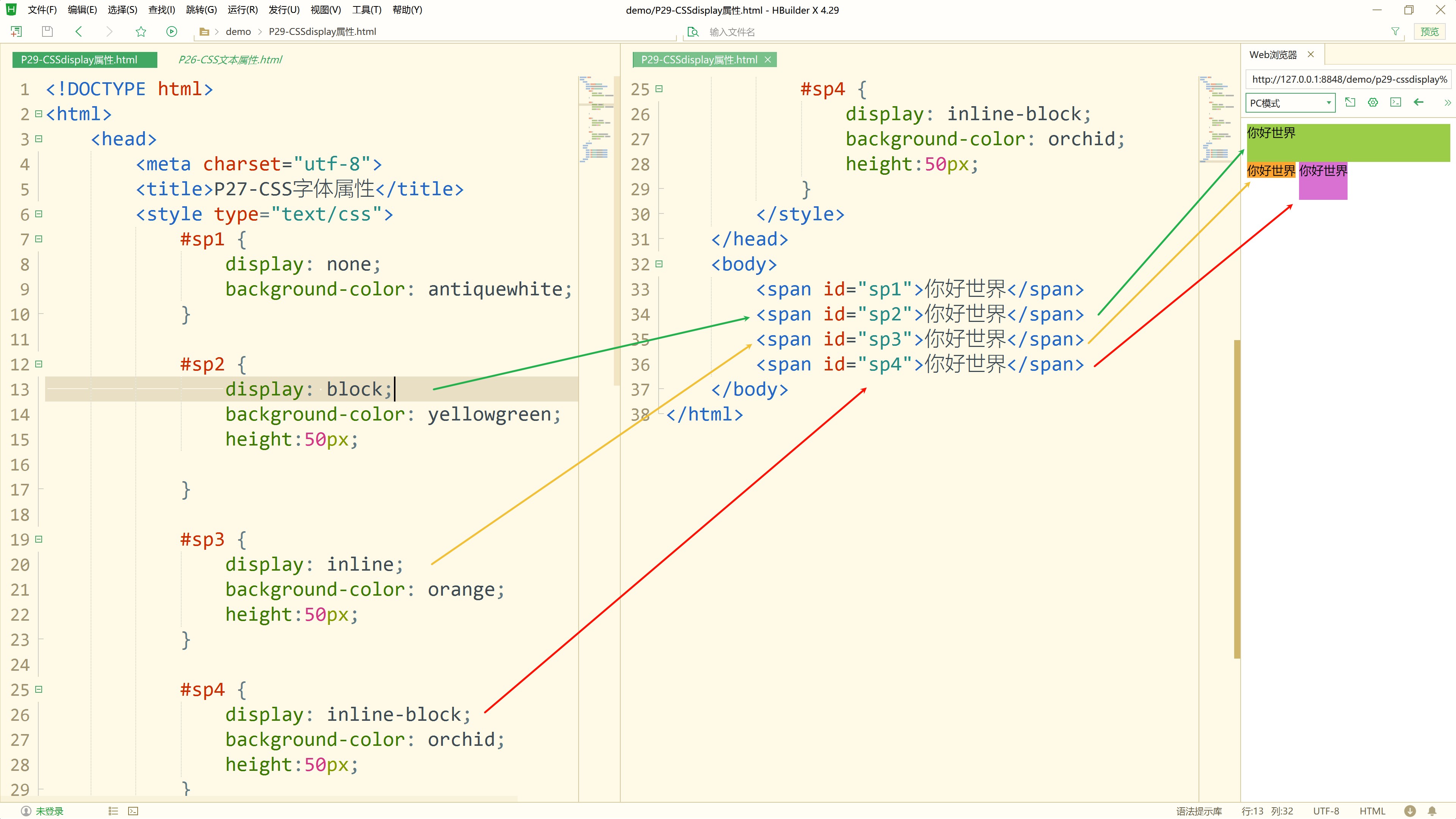The image size is (1456, 819).
Task: Open notifications bell icon
Action: 1432,811
